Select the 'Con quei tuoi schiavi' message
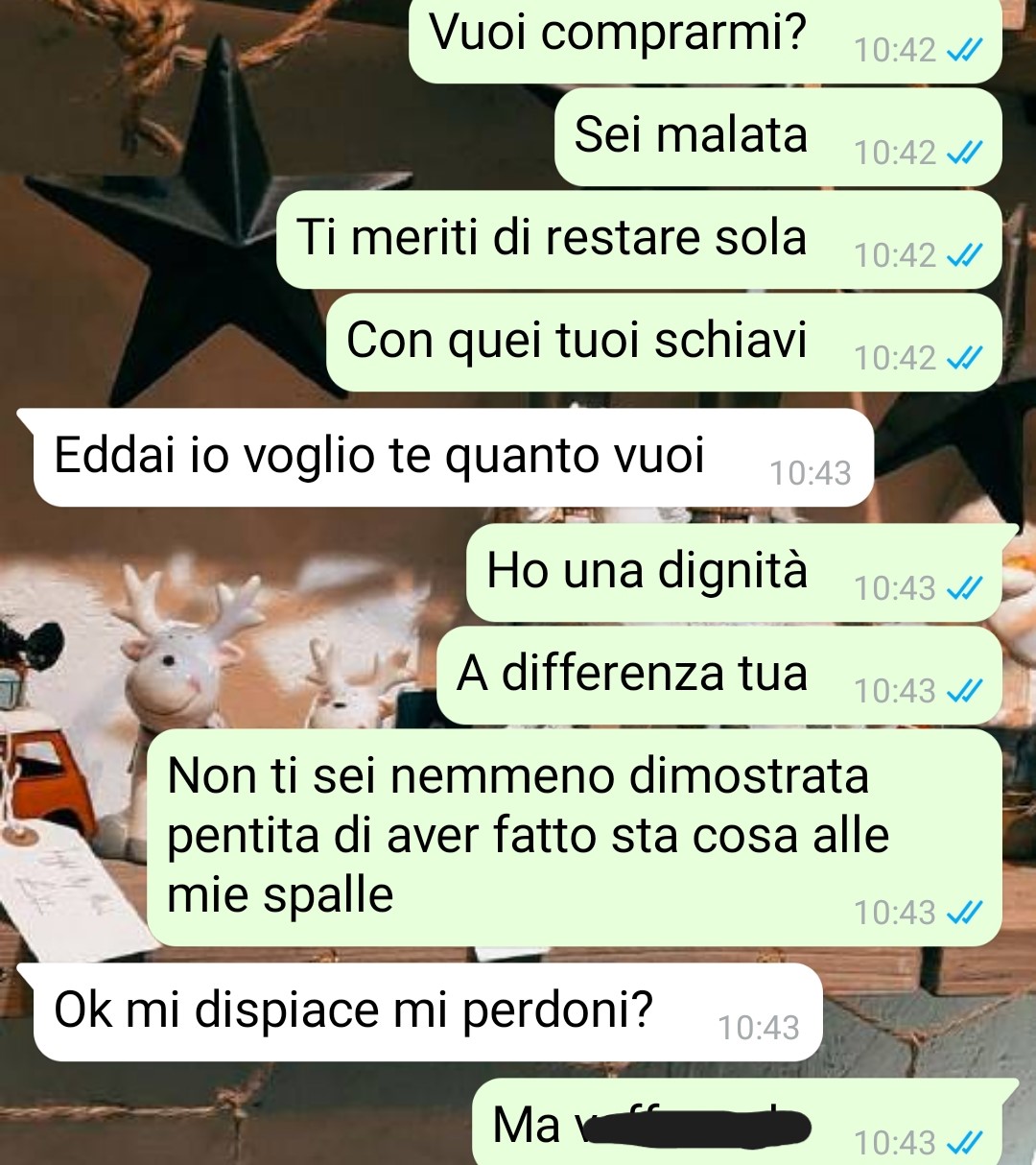The image size is (1036, 1165). (x=664, y=343)
